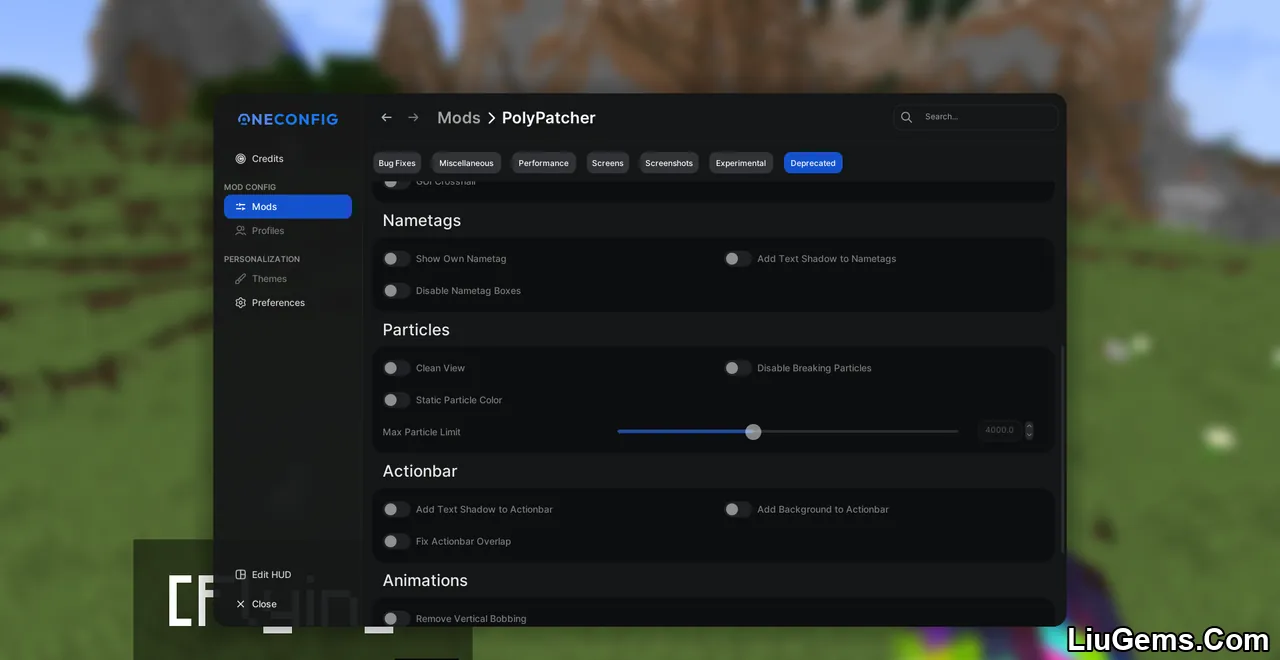Click the Particles section heading
1280x660 pixels.
416,330
